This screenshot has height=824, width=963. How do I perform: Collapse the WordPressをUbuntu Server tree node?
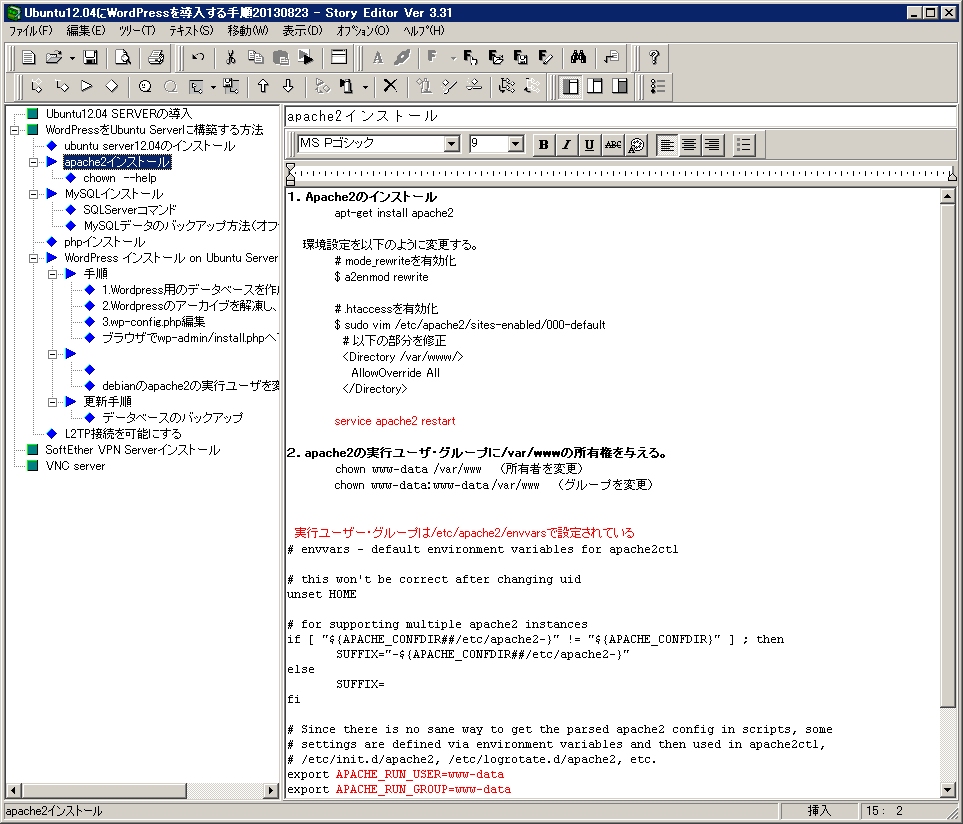pyautogui.click(x=15, y=130)
